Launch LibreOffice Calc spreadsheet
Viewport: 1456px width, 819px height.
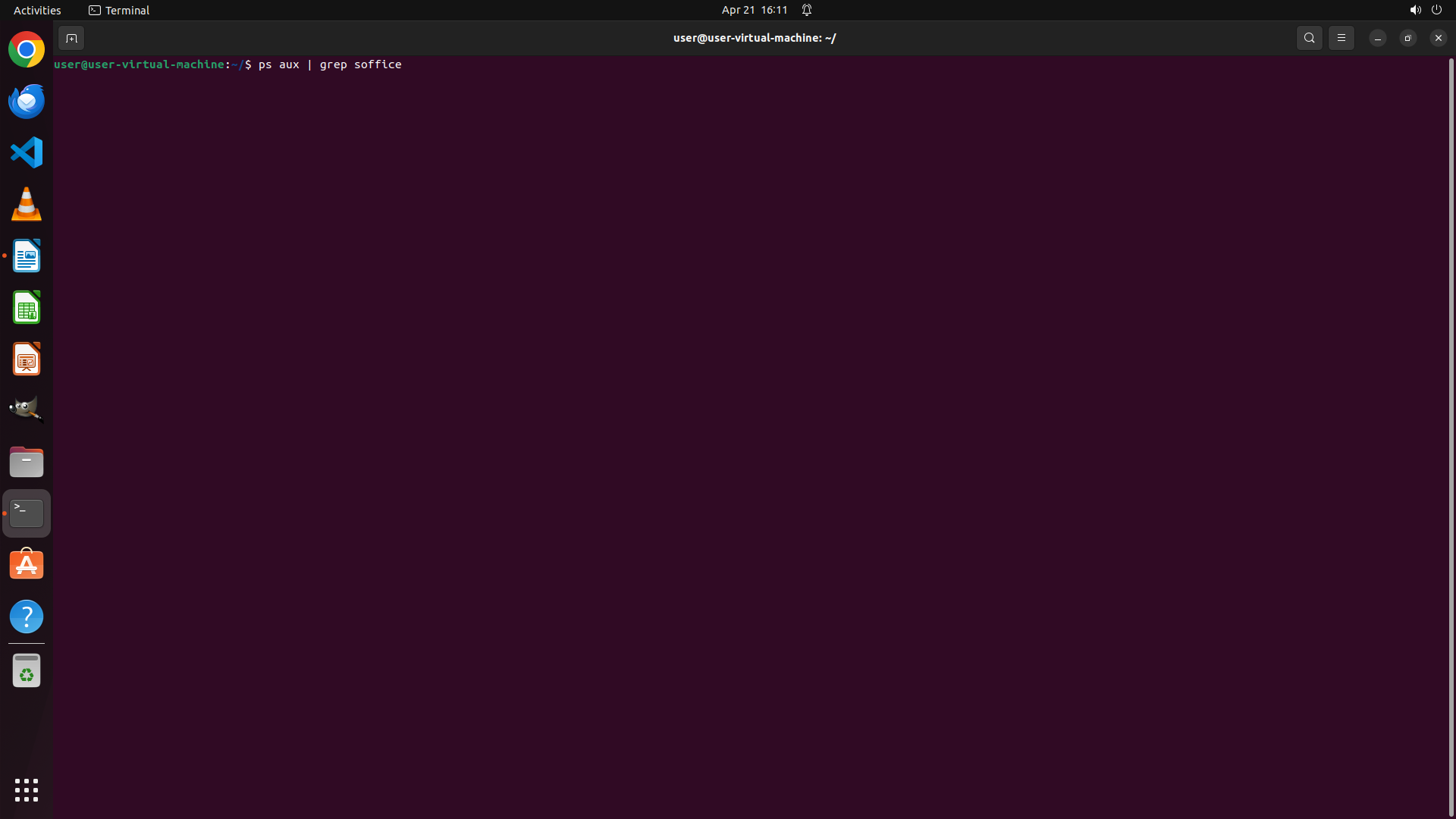27,308
